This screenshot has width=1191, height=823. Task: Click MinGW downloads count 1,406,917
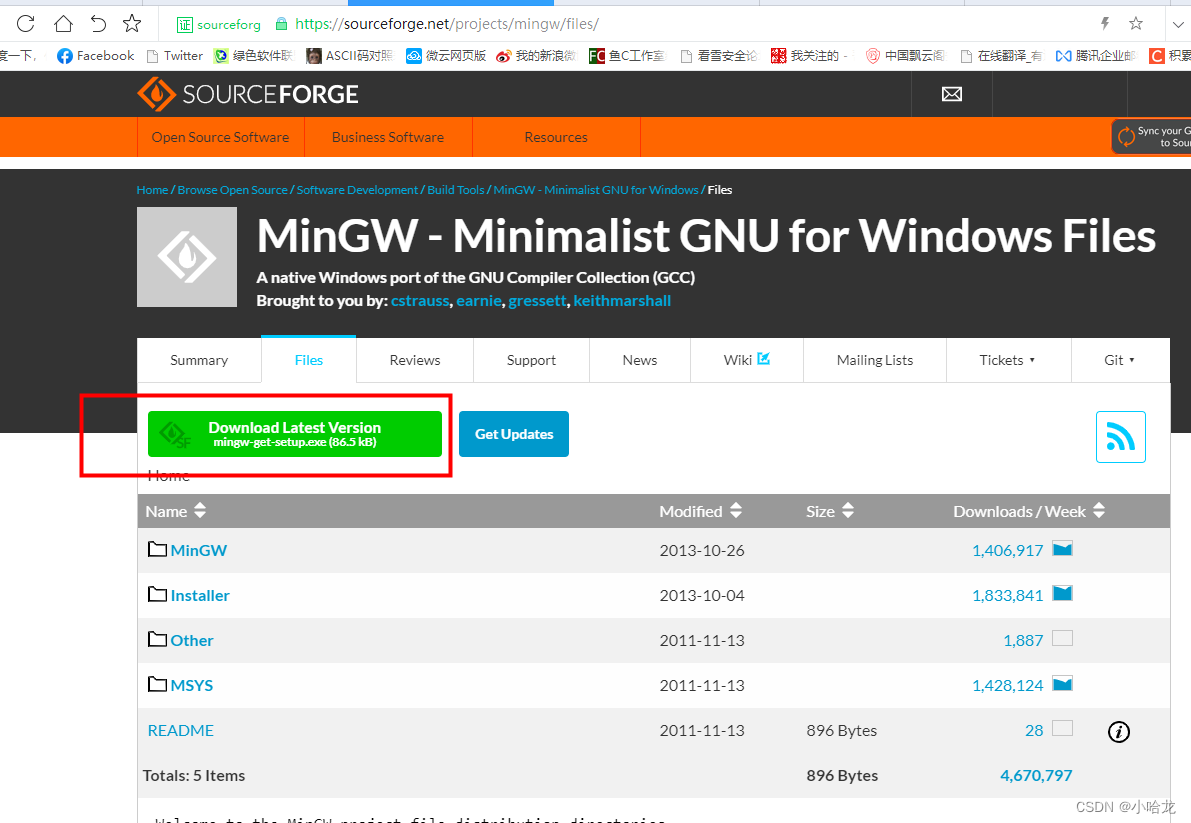(x=1007, y=550)
